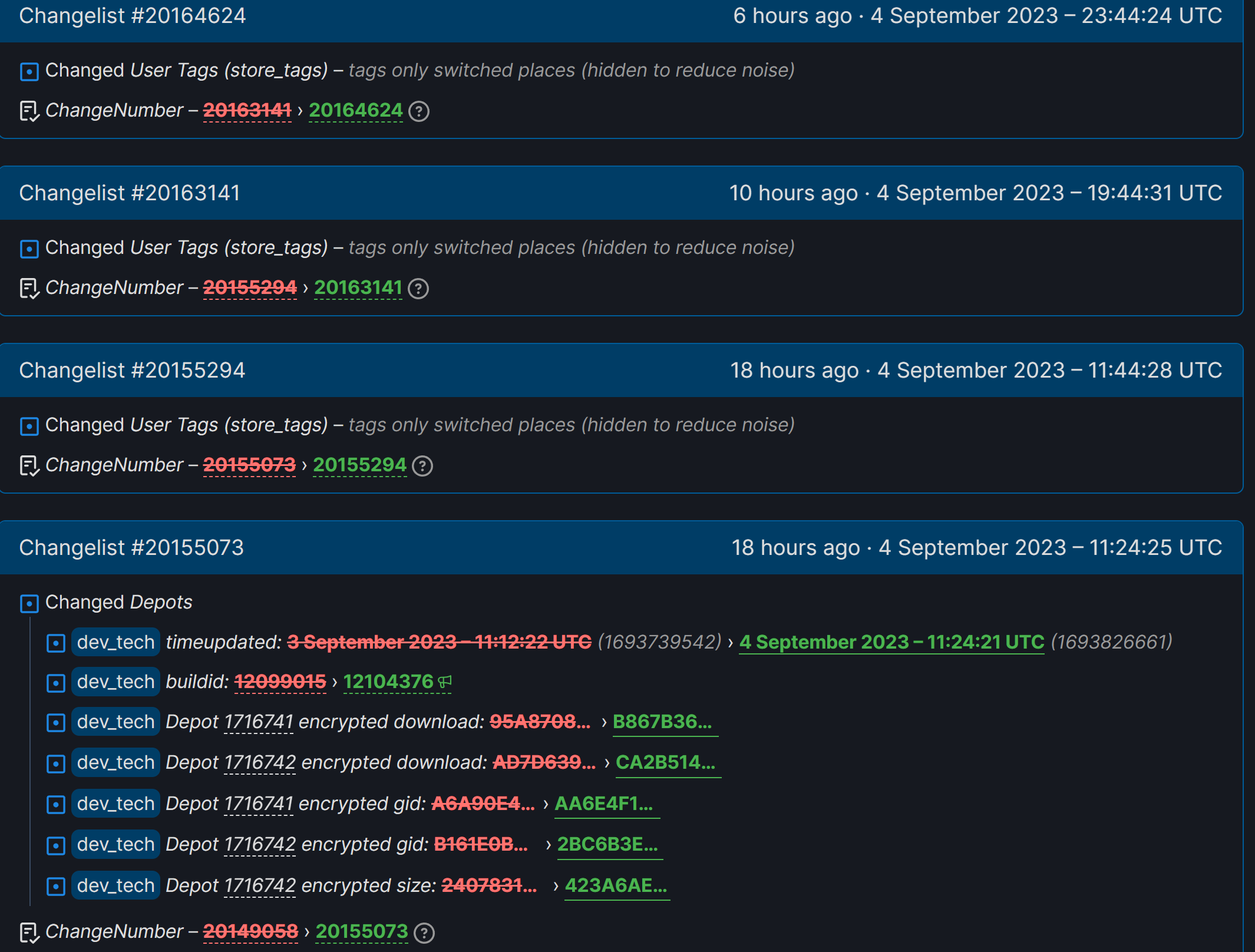Image resolution: width=1255 pixels, height=952 pixels.
Task: Click old value 95A8708...
Action: tap(540, 722)
